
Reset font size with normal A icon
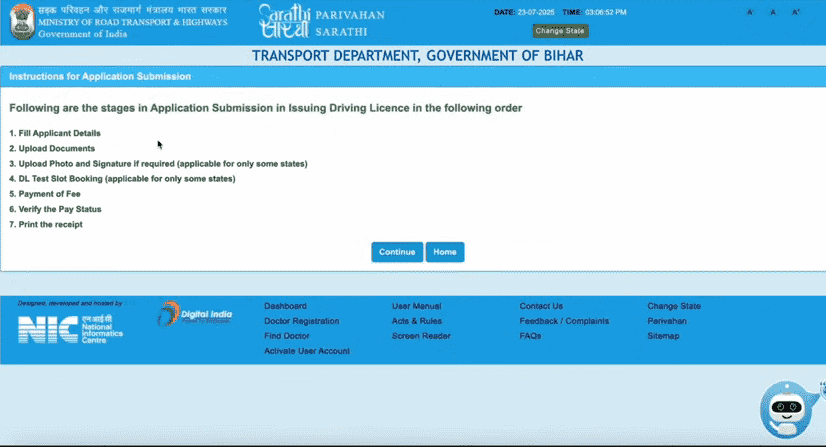click(x=773, y=13)
